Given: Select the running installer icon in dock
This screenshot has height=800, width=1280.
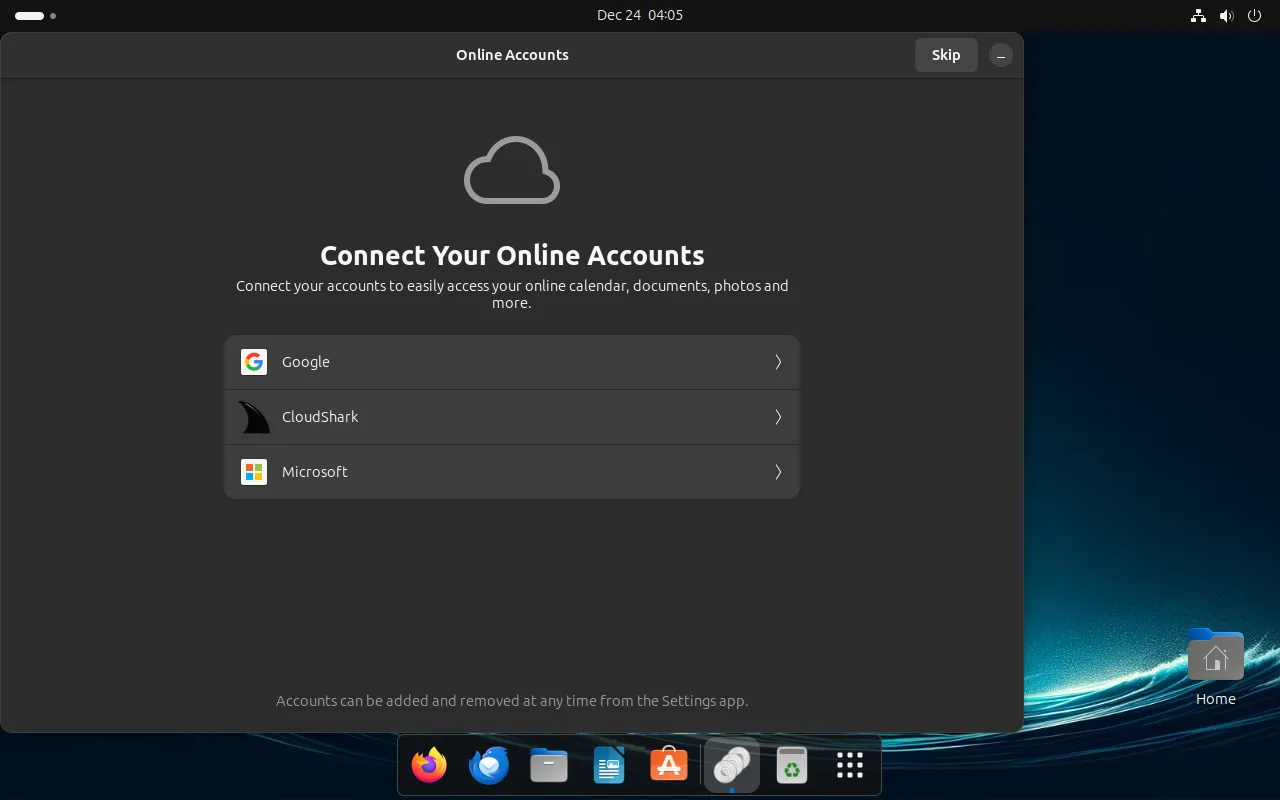Looking at the screenshot, I should click(732, 766).
